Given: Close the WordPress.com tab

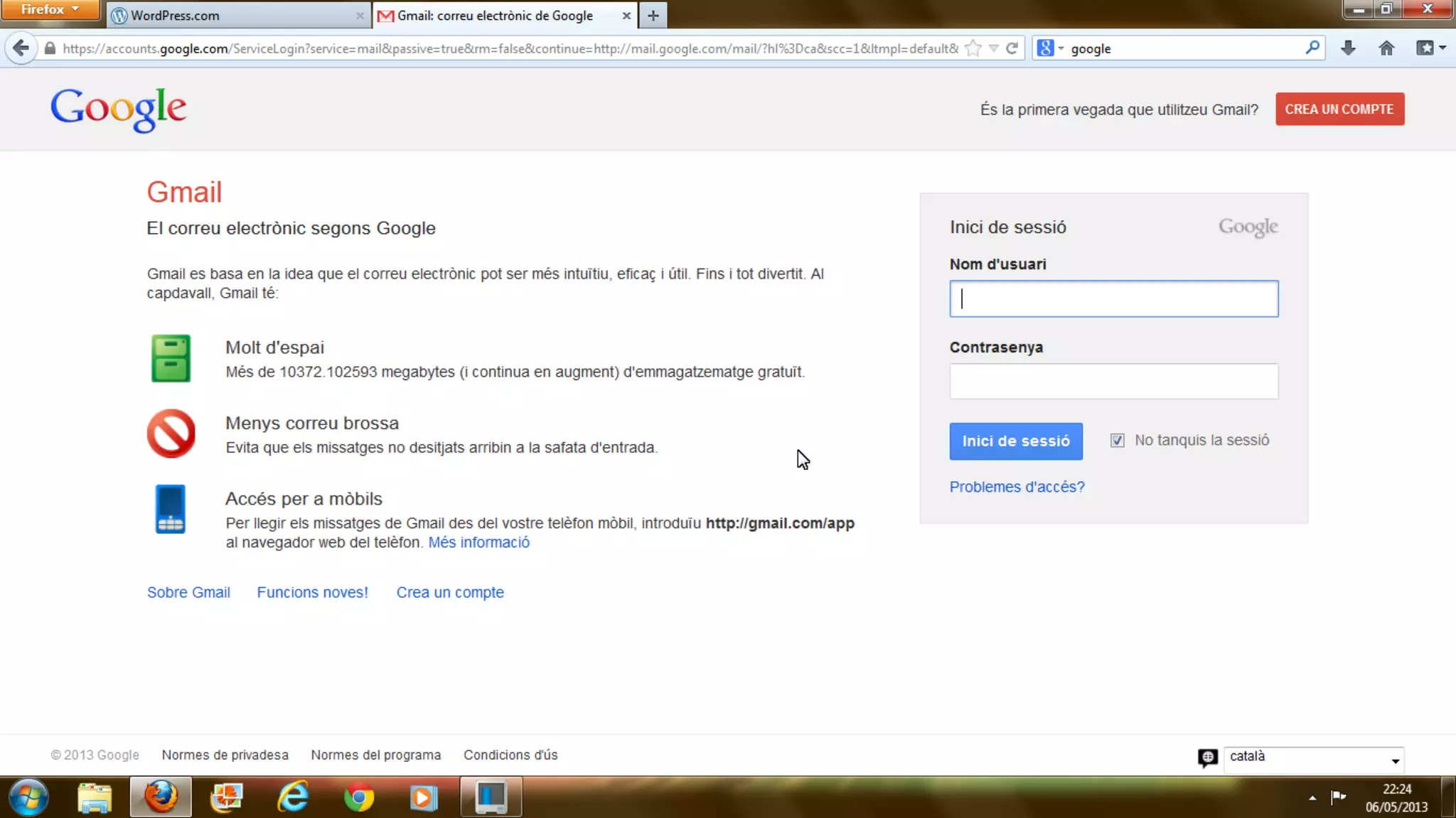Looking at the screenshot, I should click(360, 15).
